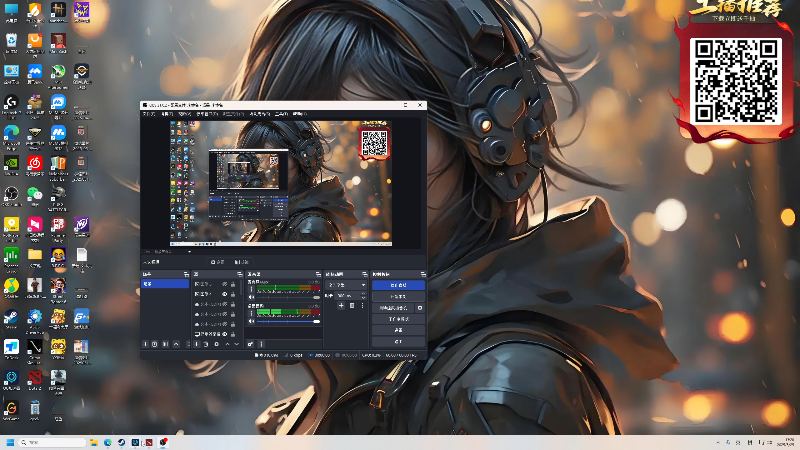Click the Windows taskbar search box
Image resolution: width=800 pixels, height=450 pixels.
point(52,442)
